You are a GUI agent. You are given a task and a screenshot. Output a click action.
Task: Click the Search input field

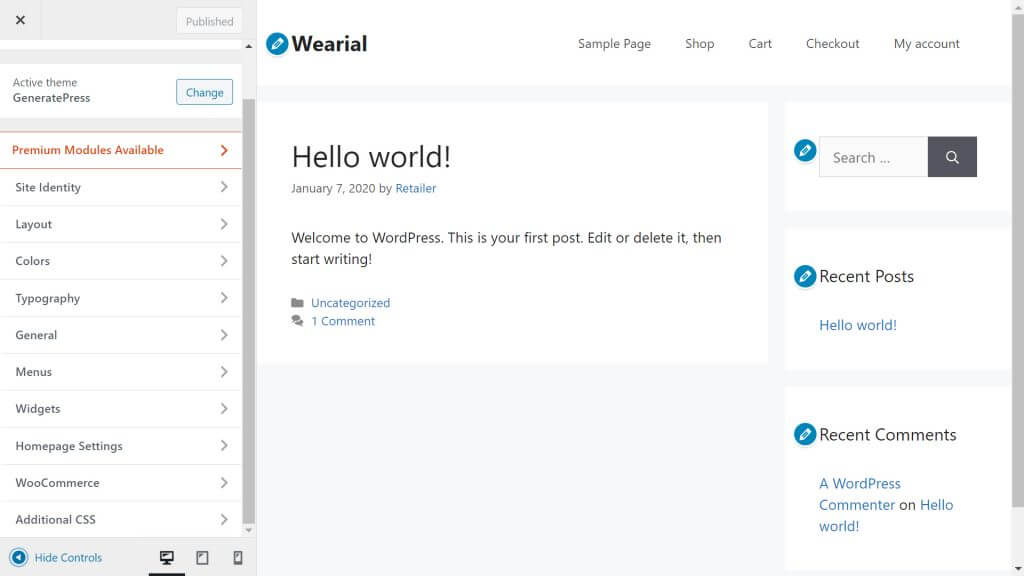pos(873,157)
